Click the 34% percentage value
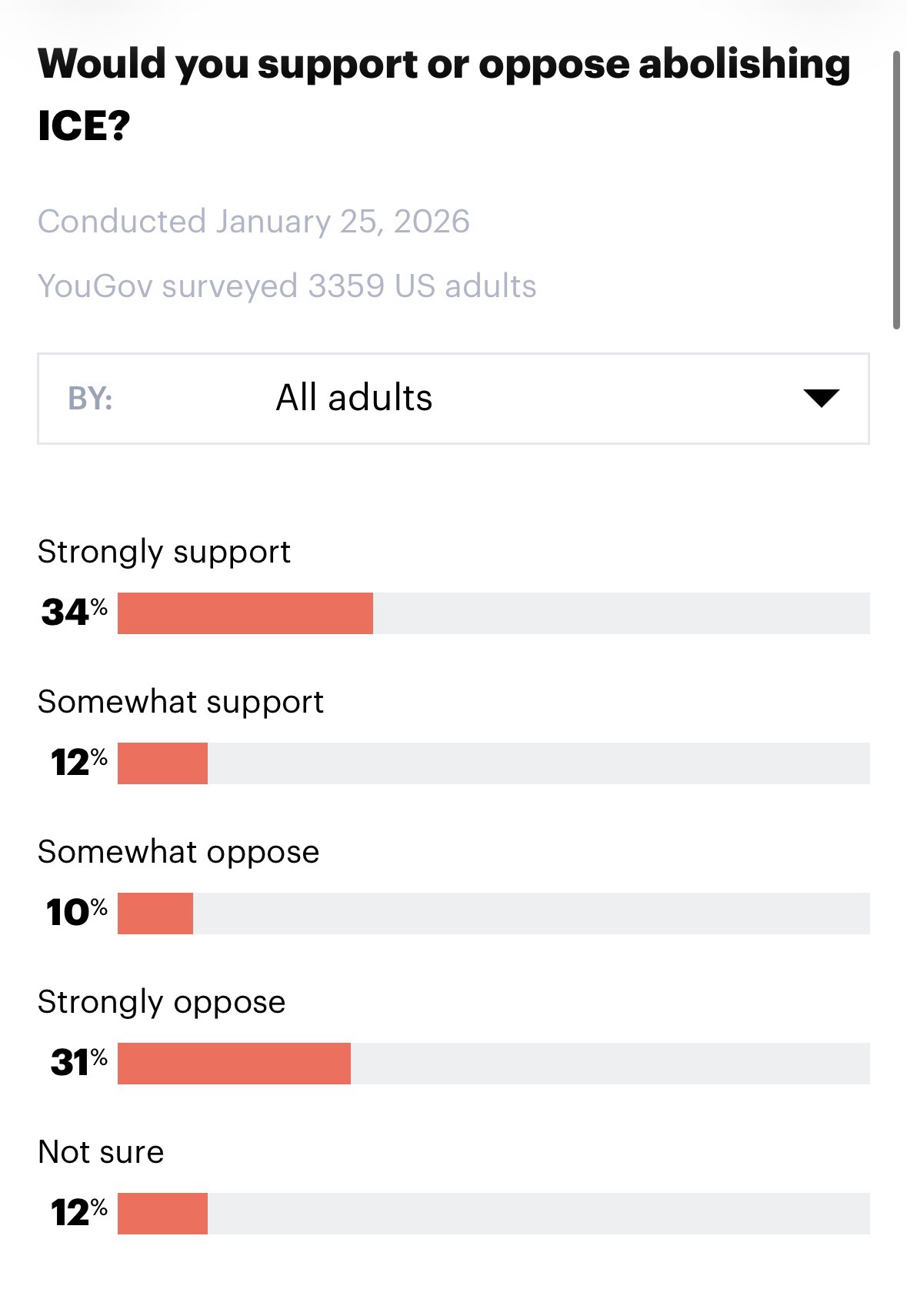907x1316 pixels. pos(74,613)
